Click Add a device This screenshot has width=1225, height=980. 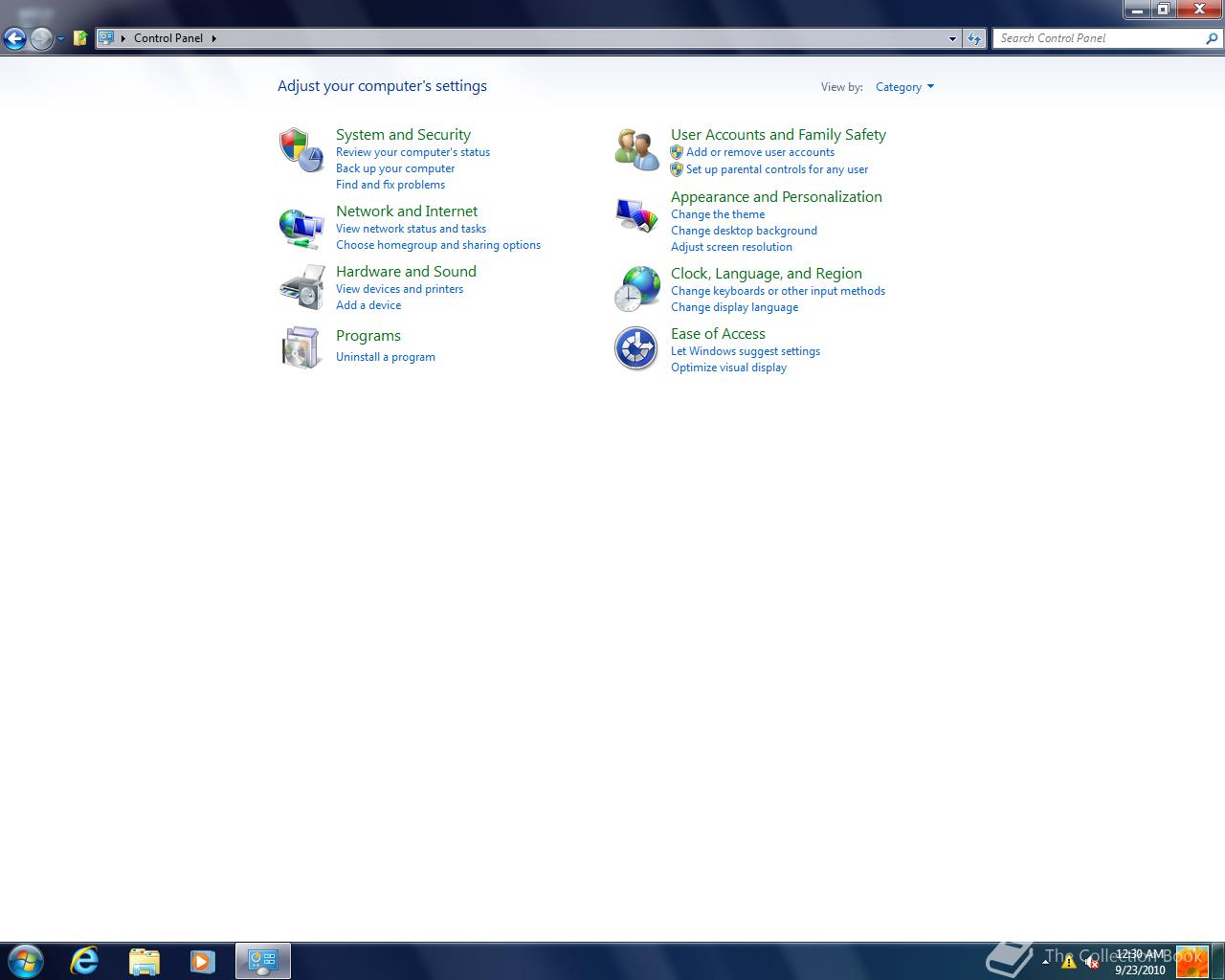pos(368,305)
